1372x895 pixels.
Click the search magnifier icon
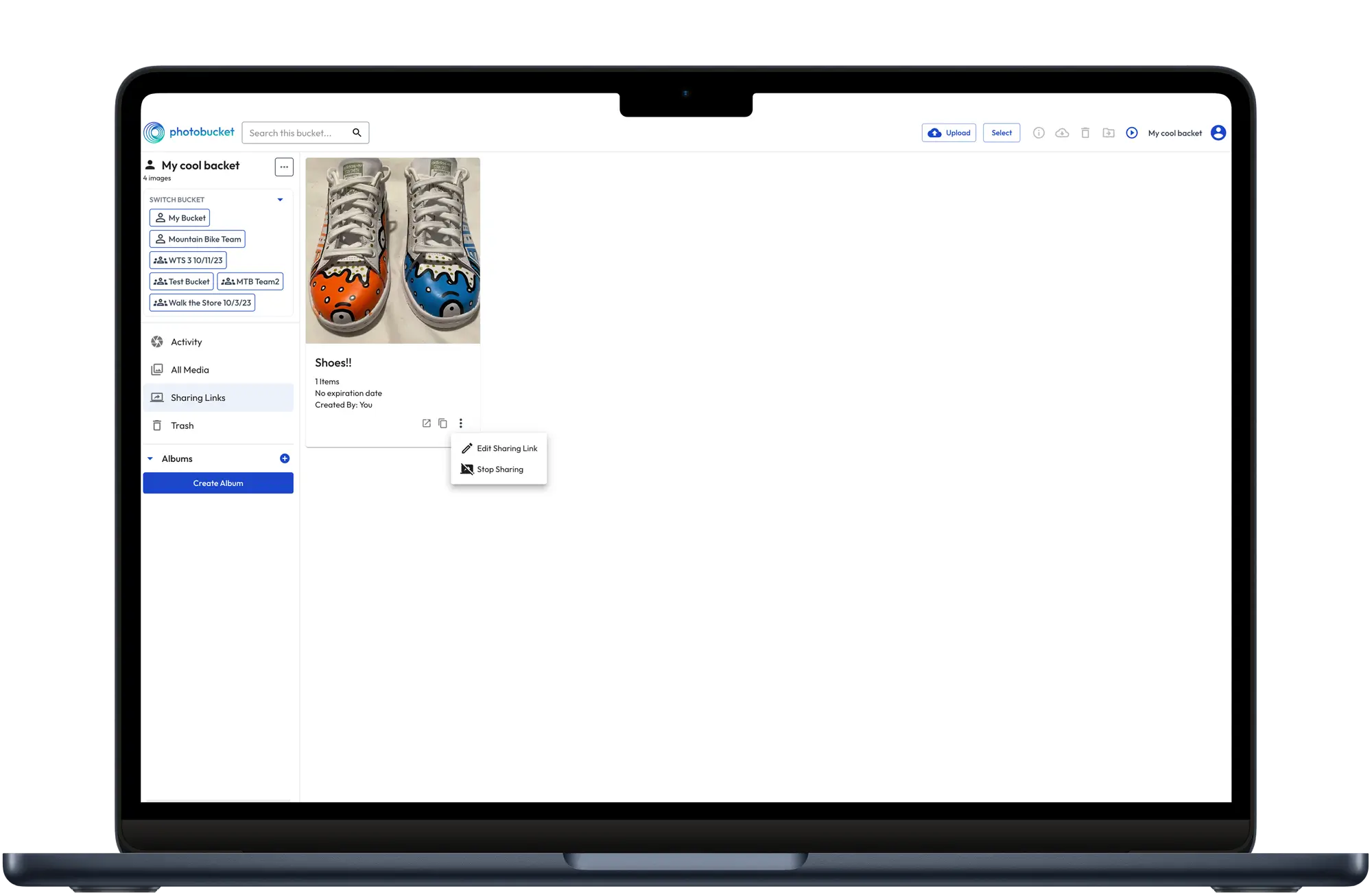tap(357, 132)
